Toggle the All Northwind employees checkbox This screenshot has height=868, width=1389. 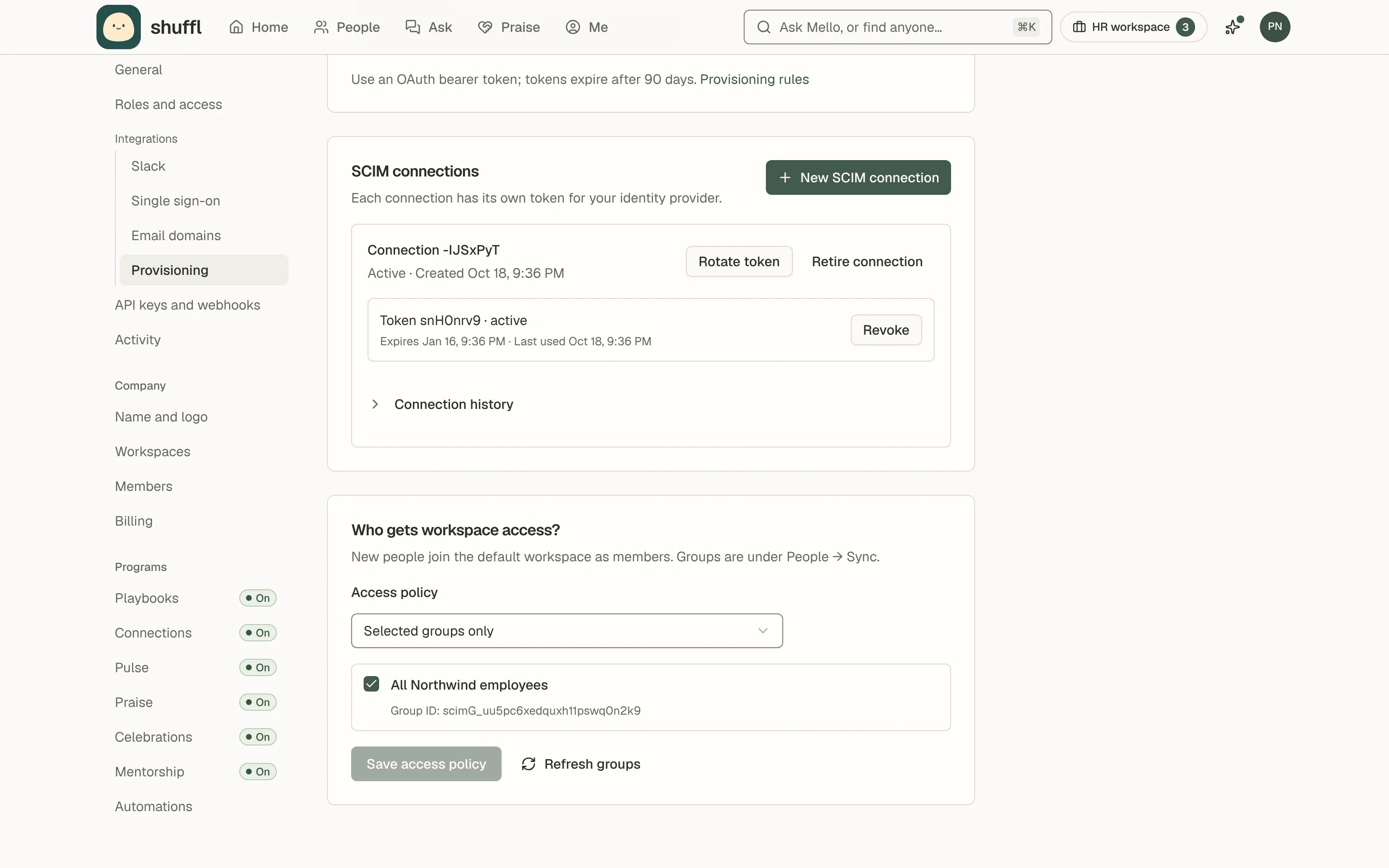click(x=371, y=684)
